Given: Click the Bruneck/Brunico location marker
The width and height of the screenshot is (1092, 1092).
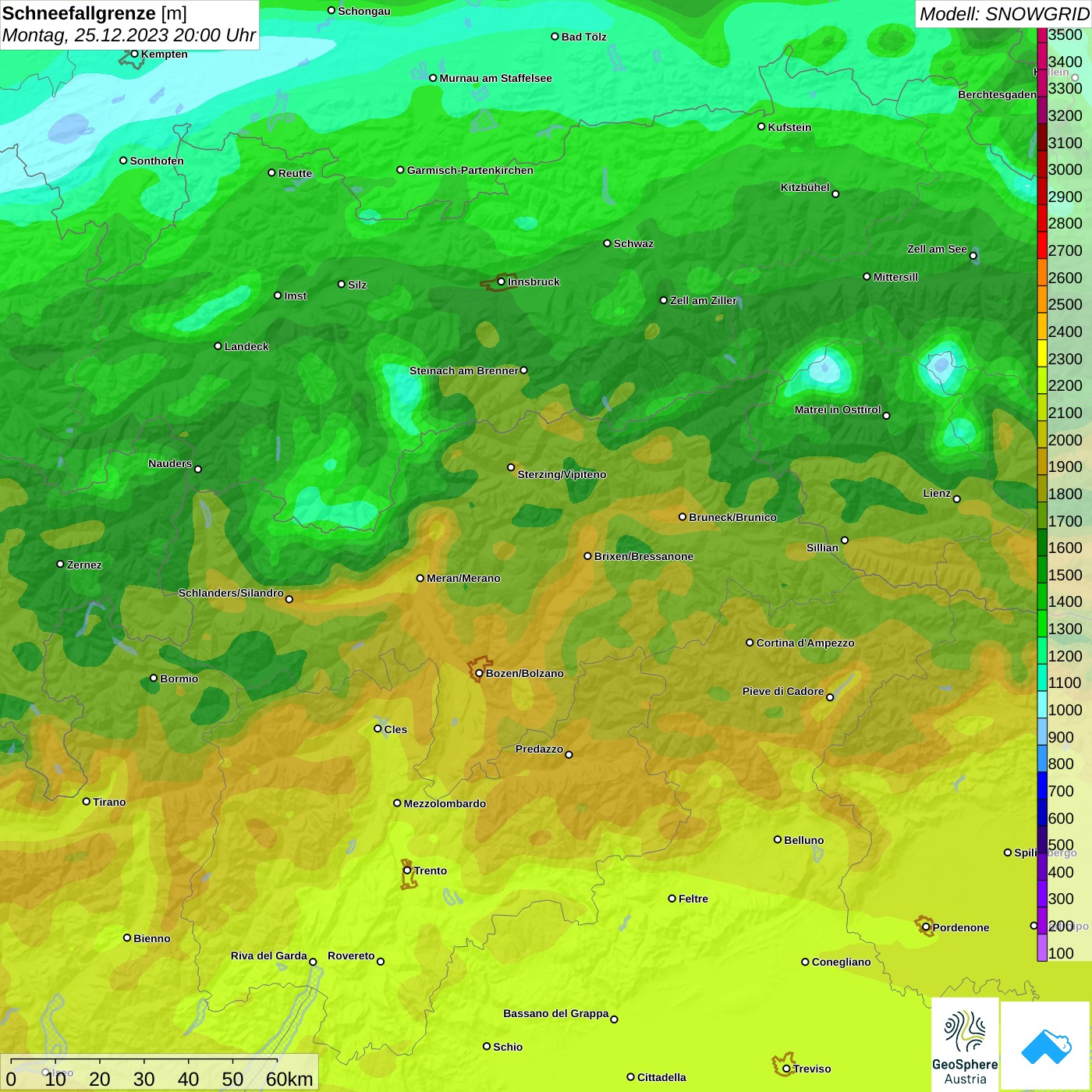Looking at the screenshot, I should click(682, 516).
